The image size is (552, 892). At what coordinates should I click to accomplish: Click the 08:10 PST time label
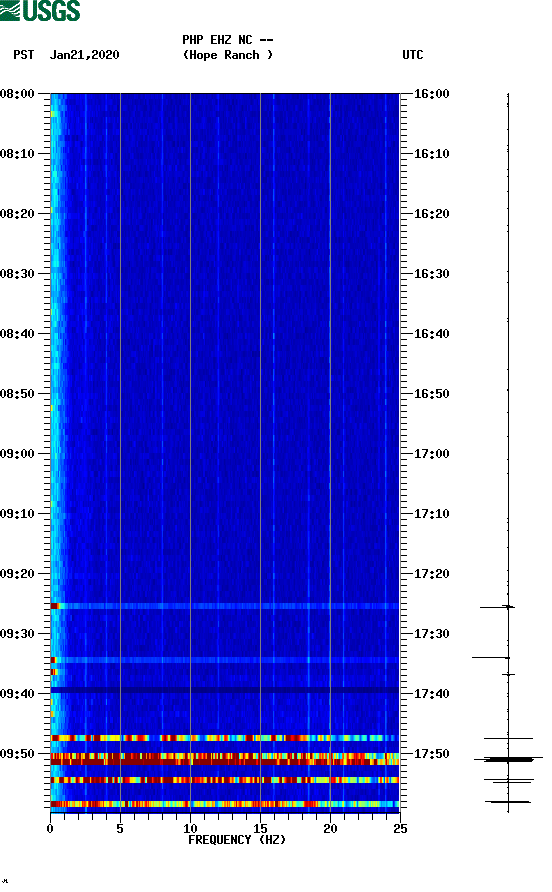18,154
